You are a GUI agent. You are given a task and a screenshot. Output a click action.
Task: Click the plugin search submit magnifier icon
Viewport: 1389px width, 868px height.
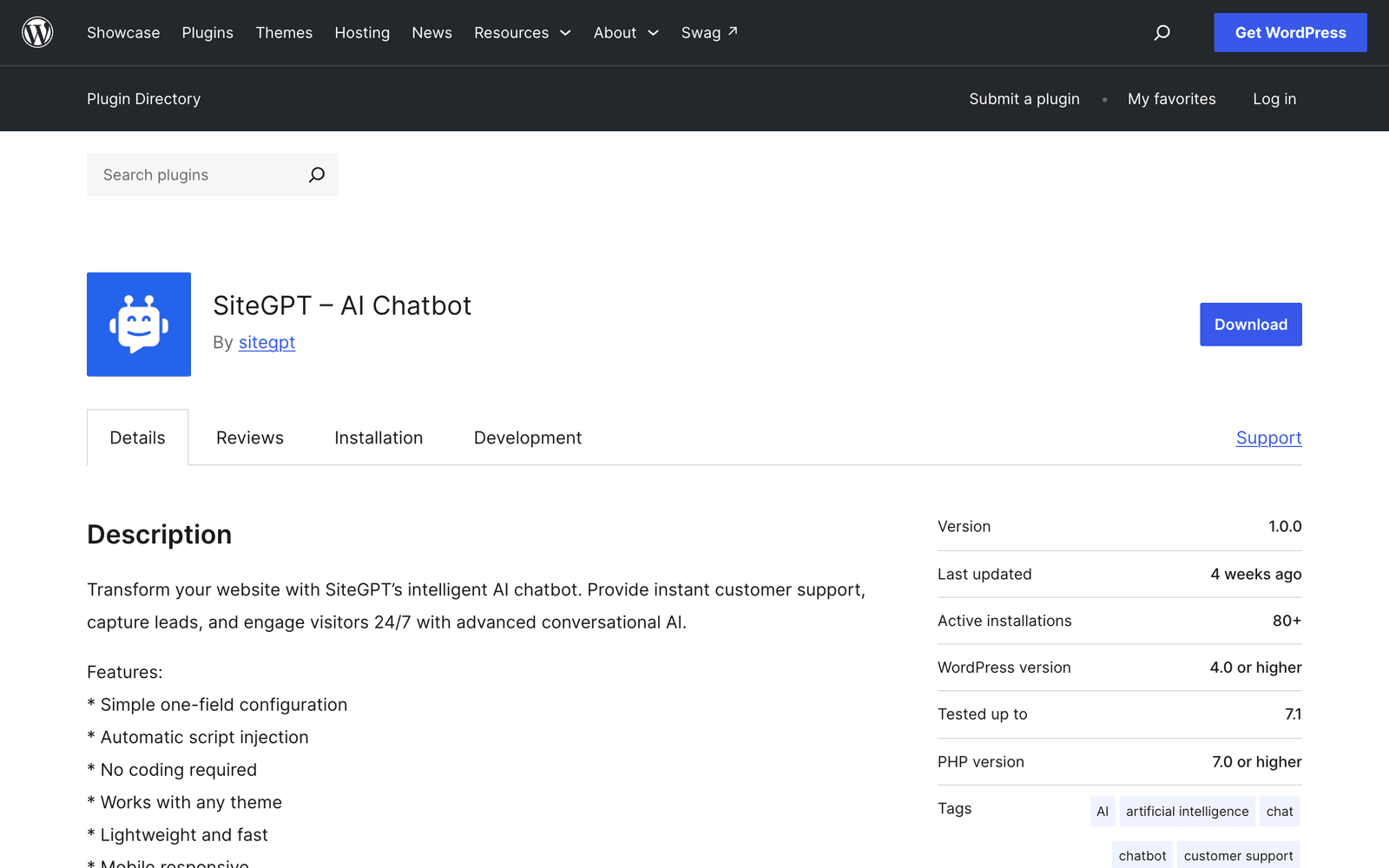(x=317, y=174)
